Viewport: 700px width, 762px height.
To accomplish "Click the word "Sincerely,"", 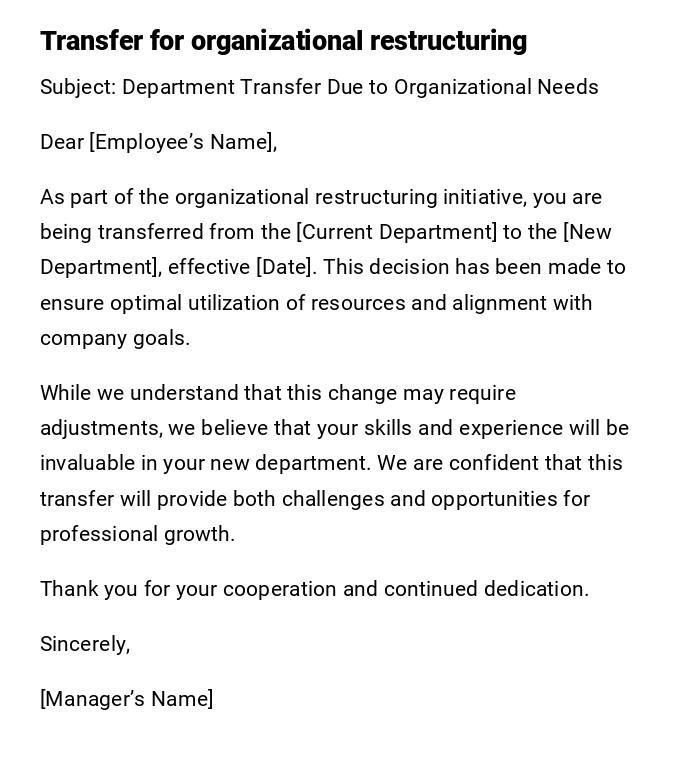I will point(85,644).
